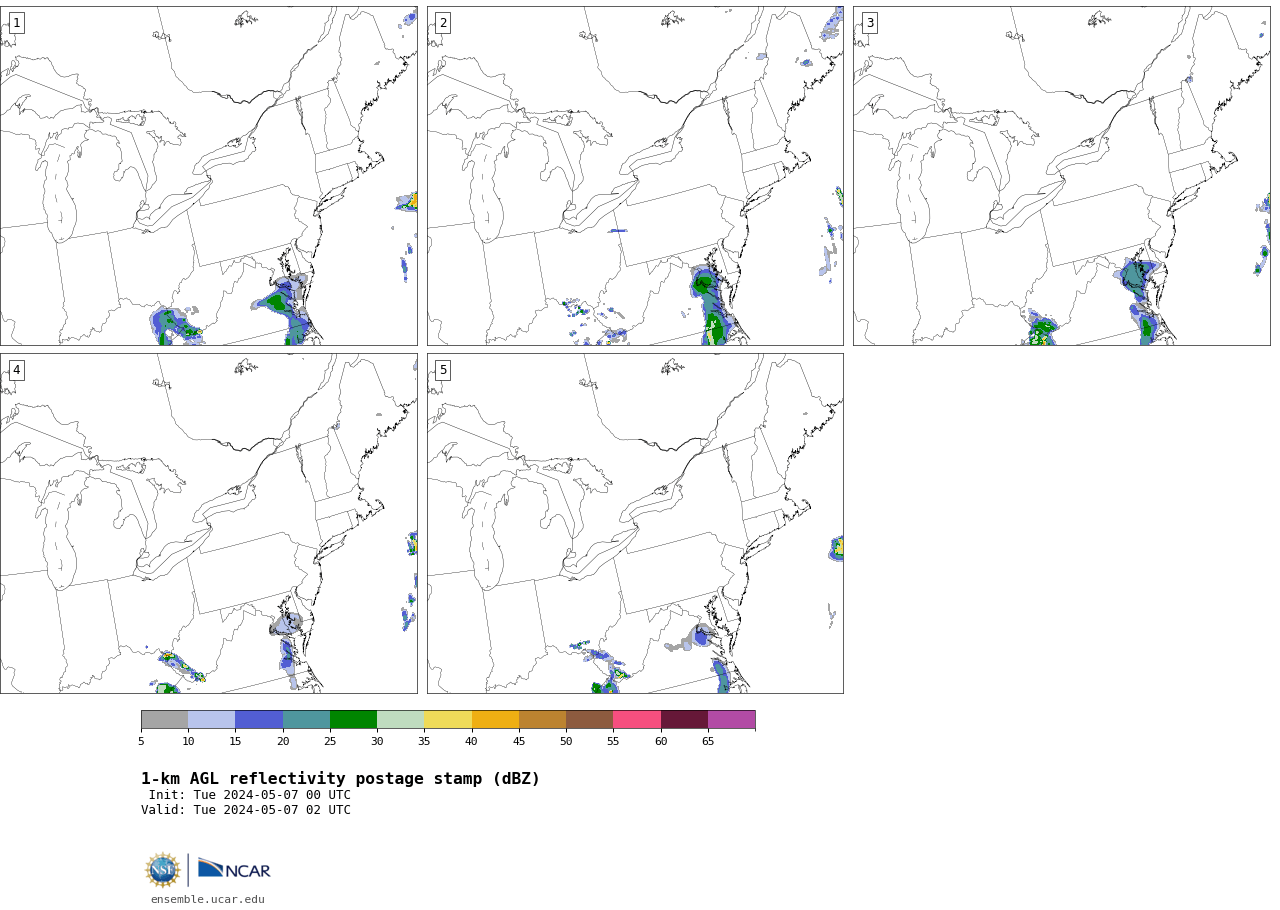Screen dimensions: 1280x910
Task: Click the pink 55-60 dBZ swatch
Action: click(637, 720)
